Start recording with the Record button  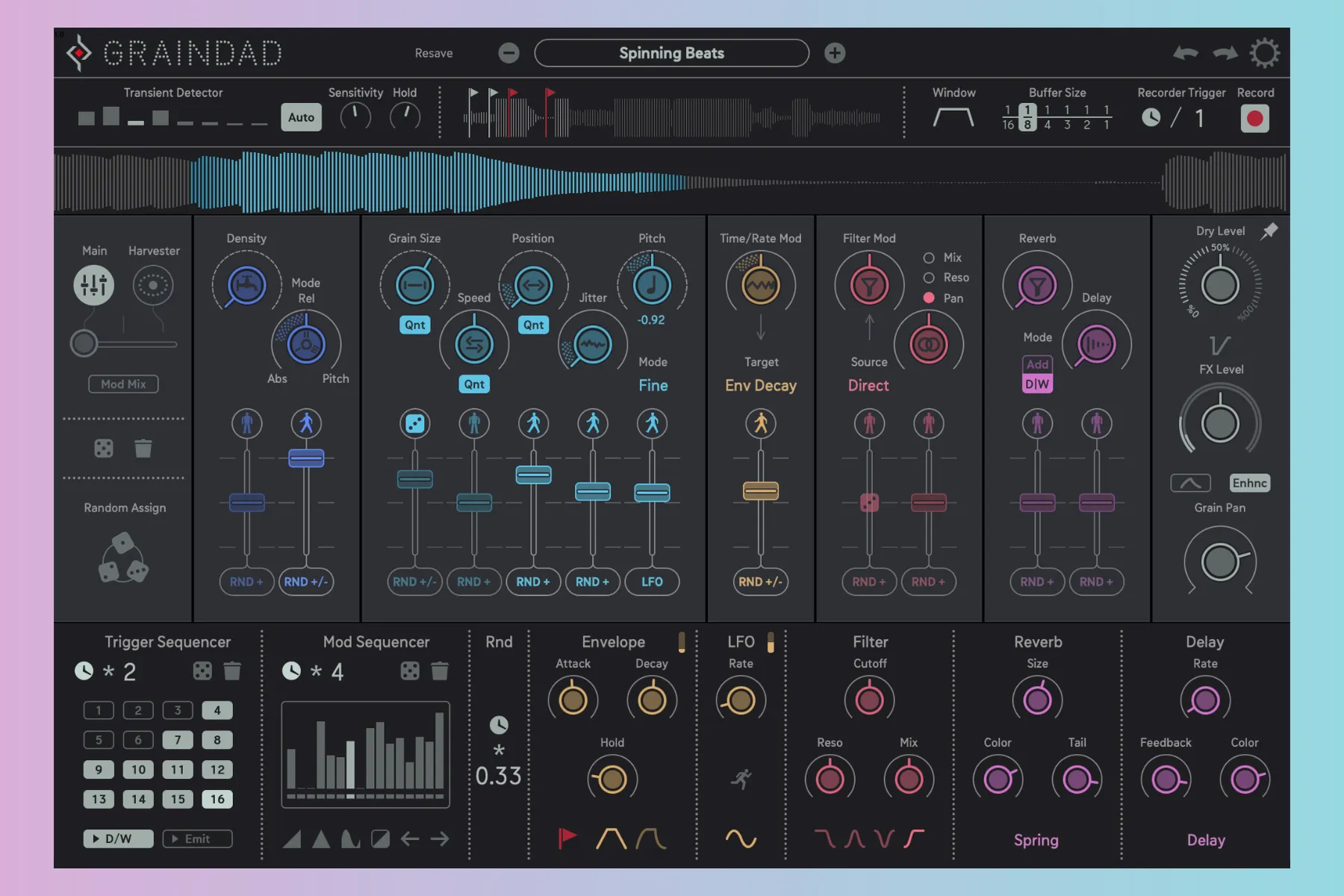(1255, 118)
